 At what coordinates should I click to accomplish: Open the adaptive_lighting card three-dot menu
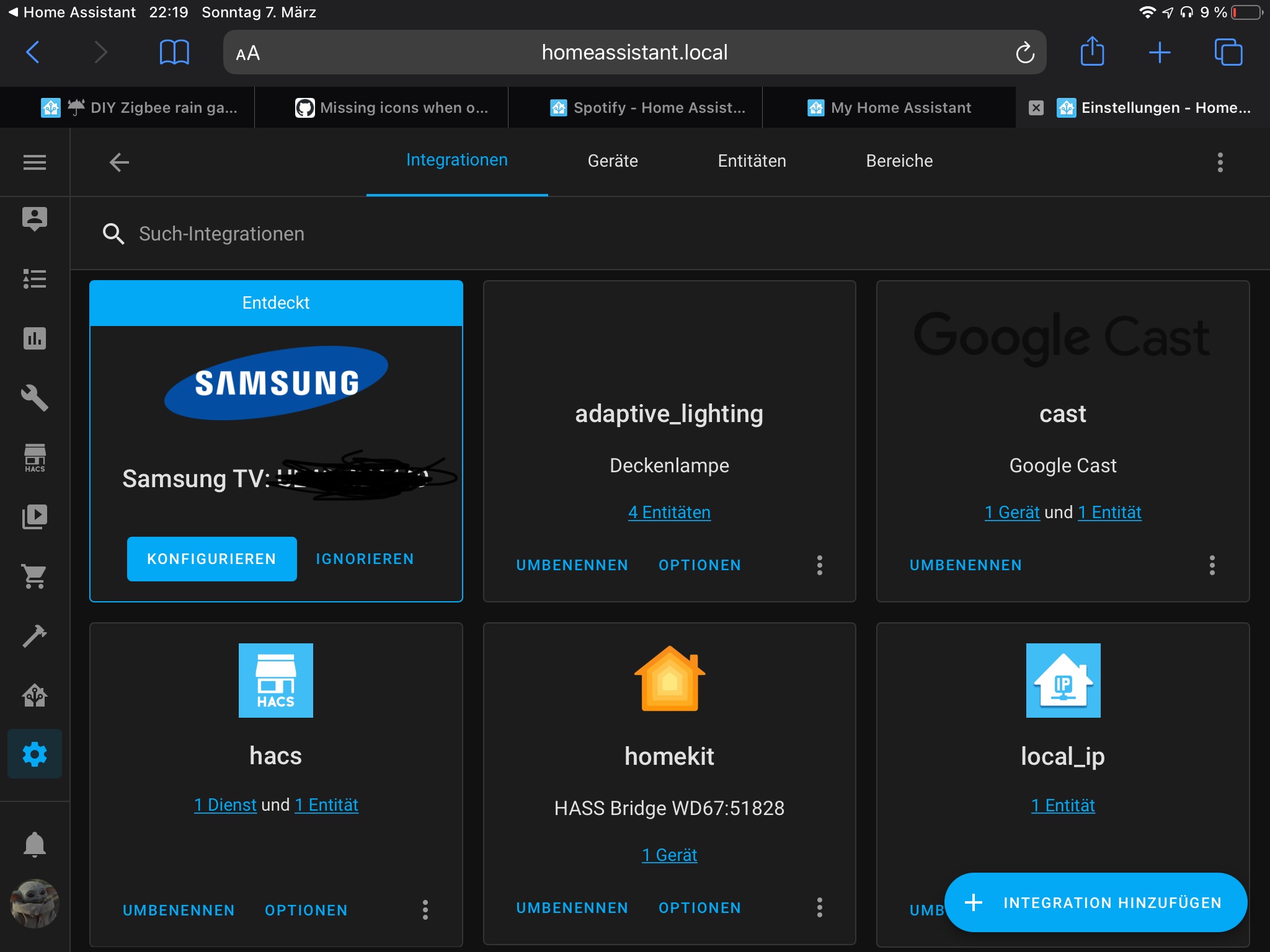[819, 565]
